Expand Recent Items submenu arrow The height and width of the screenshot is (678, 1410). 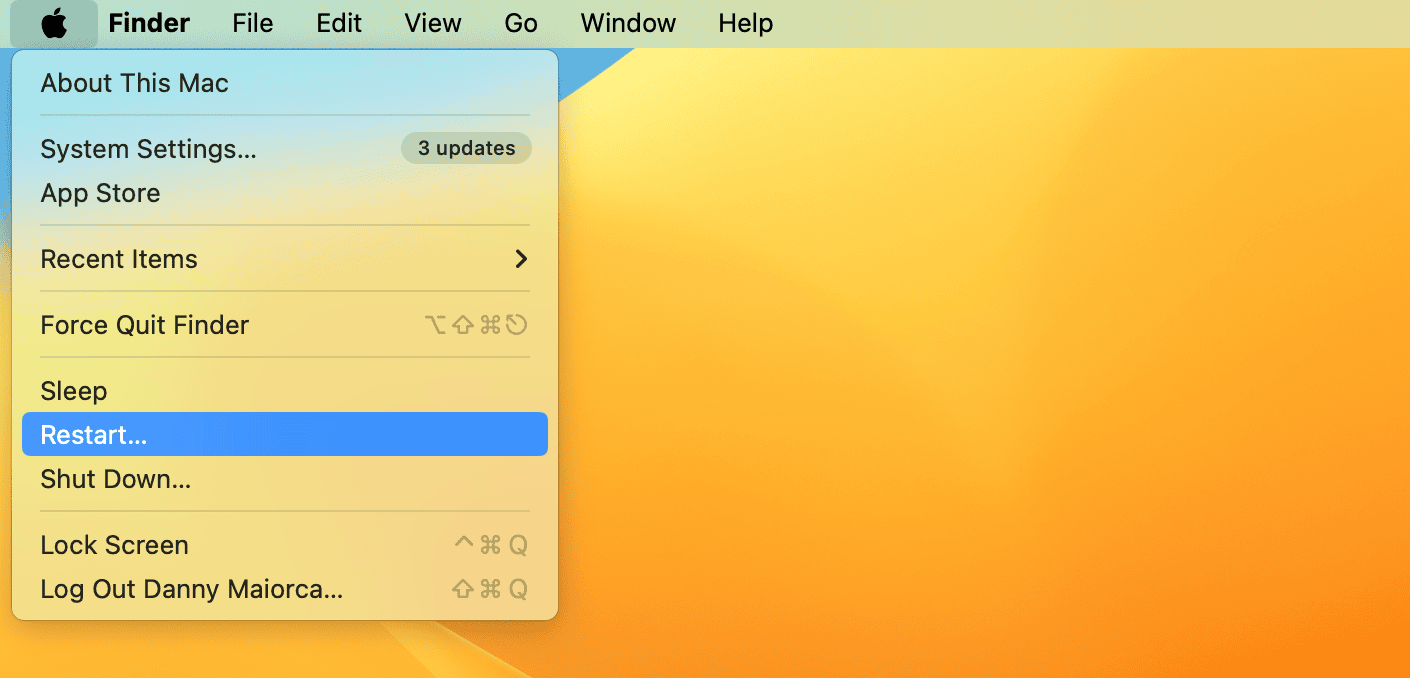(x=520, y=259)
